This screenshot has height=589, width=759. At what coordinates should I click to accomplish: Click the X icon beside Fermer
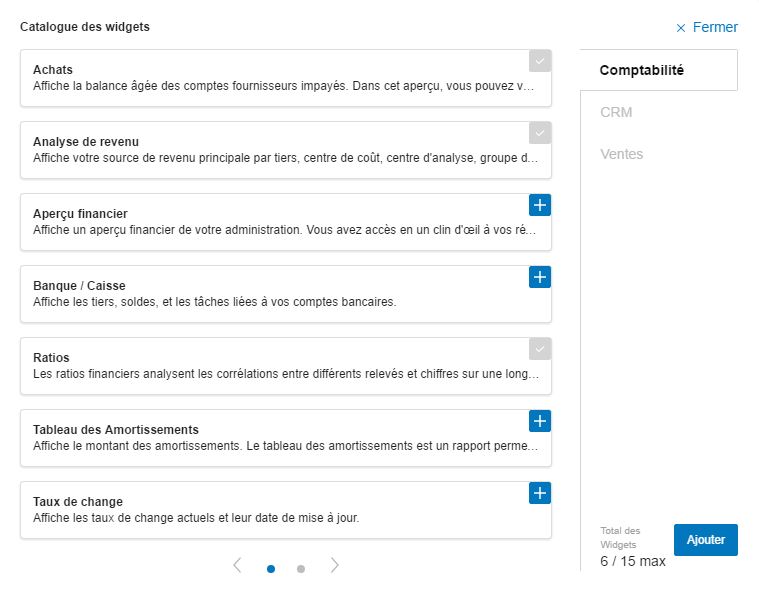coord(681,28)
